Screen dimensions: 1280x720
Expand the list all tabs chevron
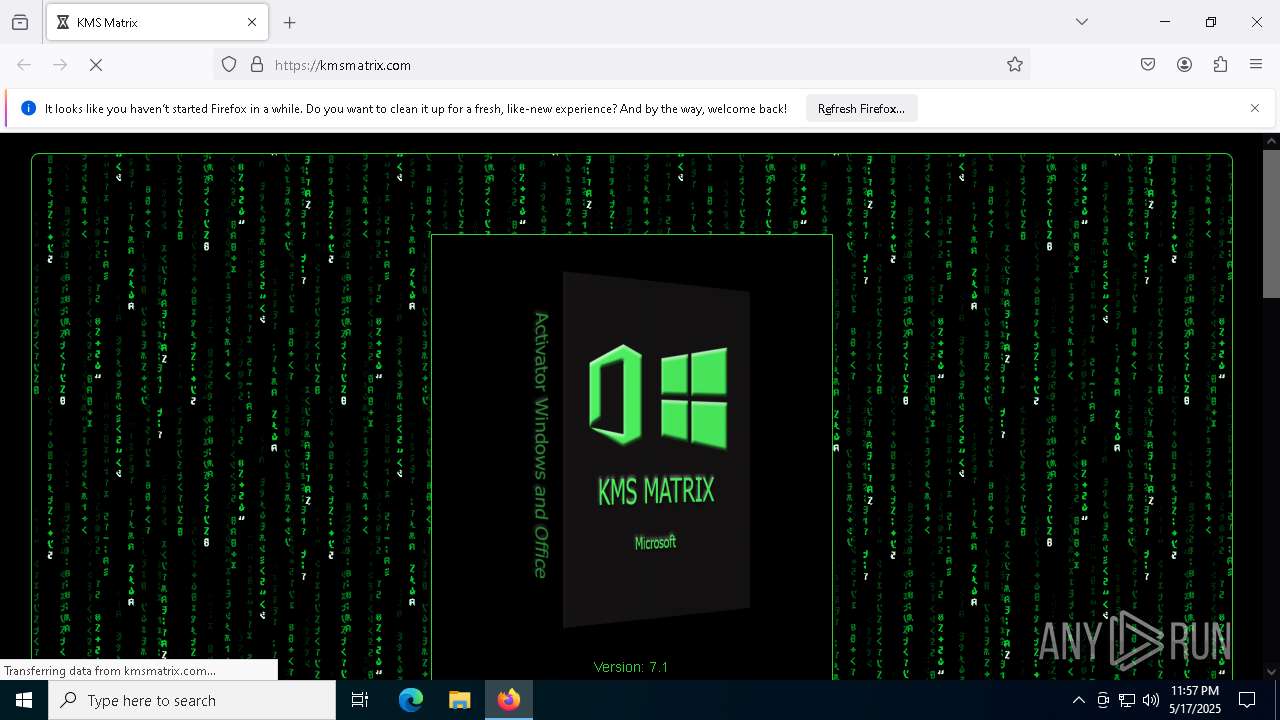(x=1082, y=22)
